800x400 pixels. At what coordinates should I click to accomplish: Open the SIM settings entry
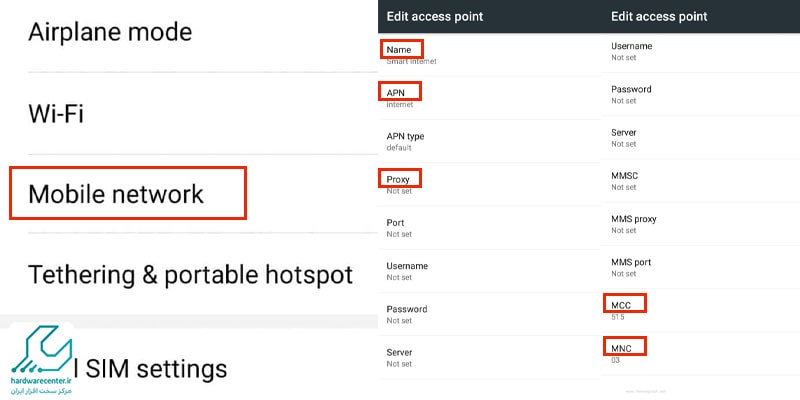coord(189,368)
